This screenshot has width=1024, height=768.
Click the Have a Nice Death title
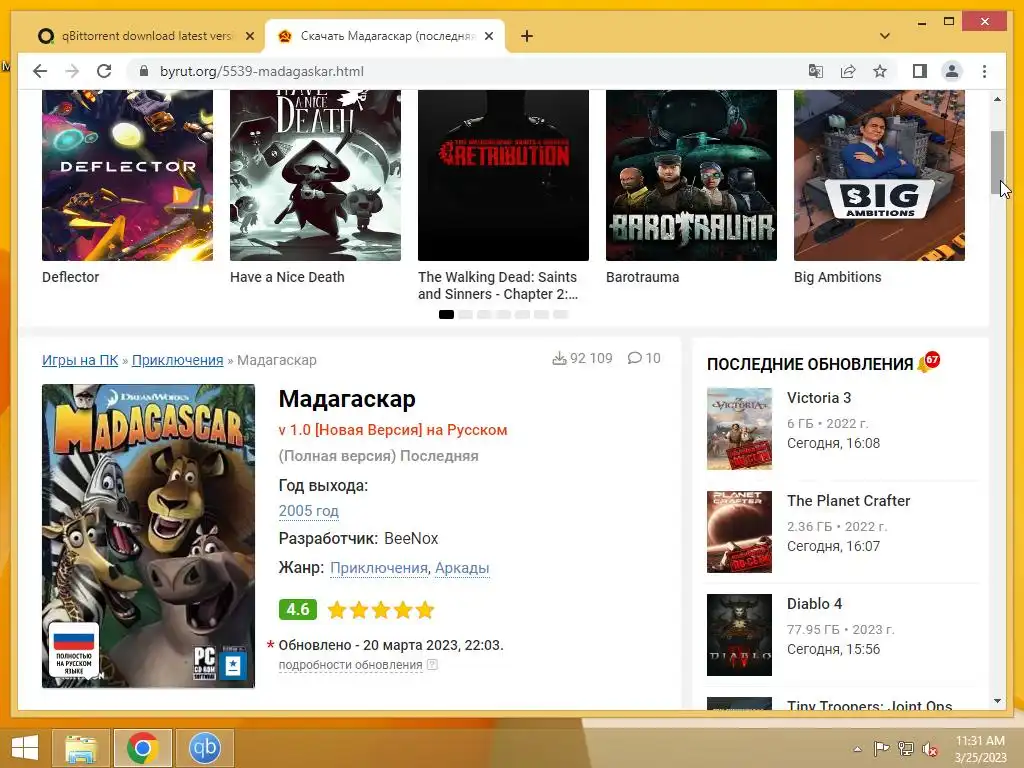(287, 277)
